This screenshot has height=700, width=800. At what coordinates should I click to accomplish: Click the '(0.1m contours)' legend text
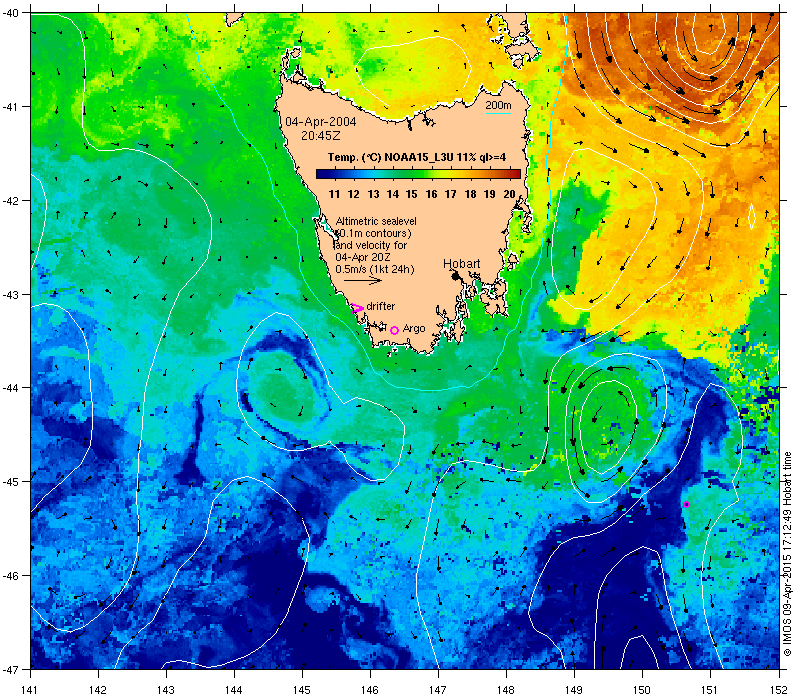[373, 233]
